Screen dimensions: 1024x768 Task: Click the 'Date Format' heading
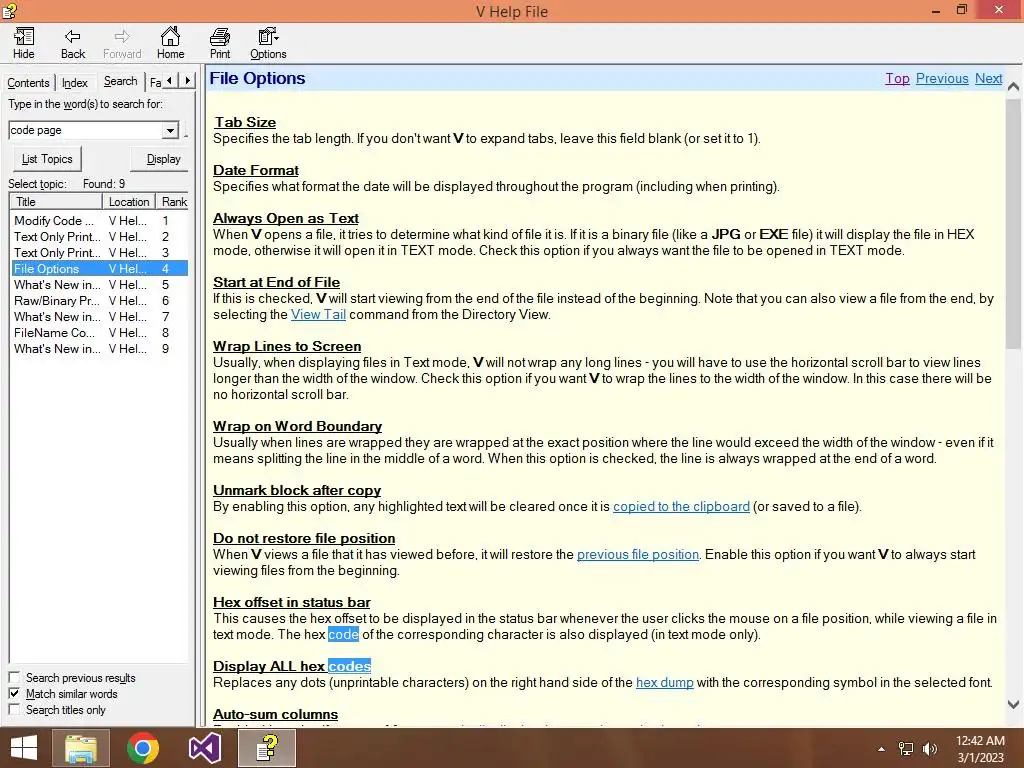[x=255, y=170]
